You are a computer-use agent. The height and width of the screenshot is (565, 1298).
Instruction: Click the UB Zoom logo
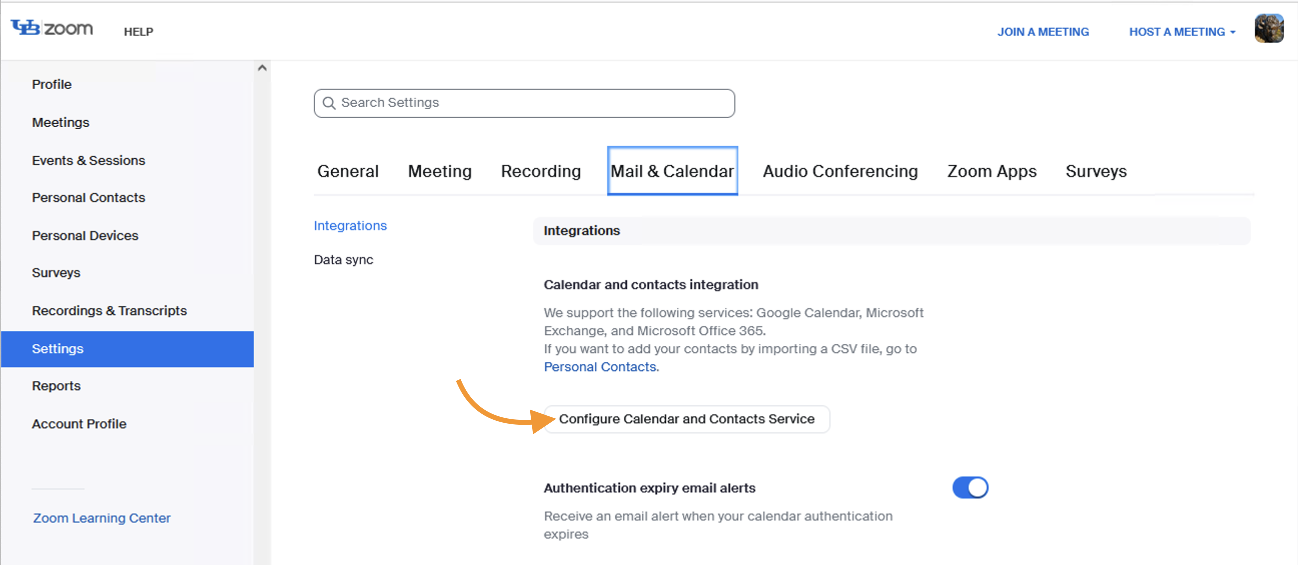click(x=52, y=29)
